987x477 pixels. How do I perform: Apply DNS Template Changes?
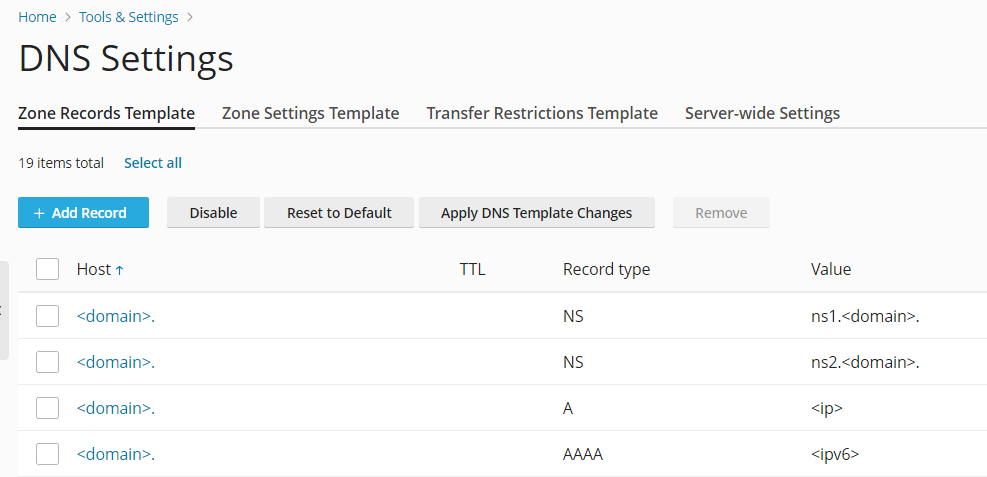click(536, 213)
